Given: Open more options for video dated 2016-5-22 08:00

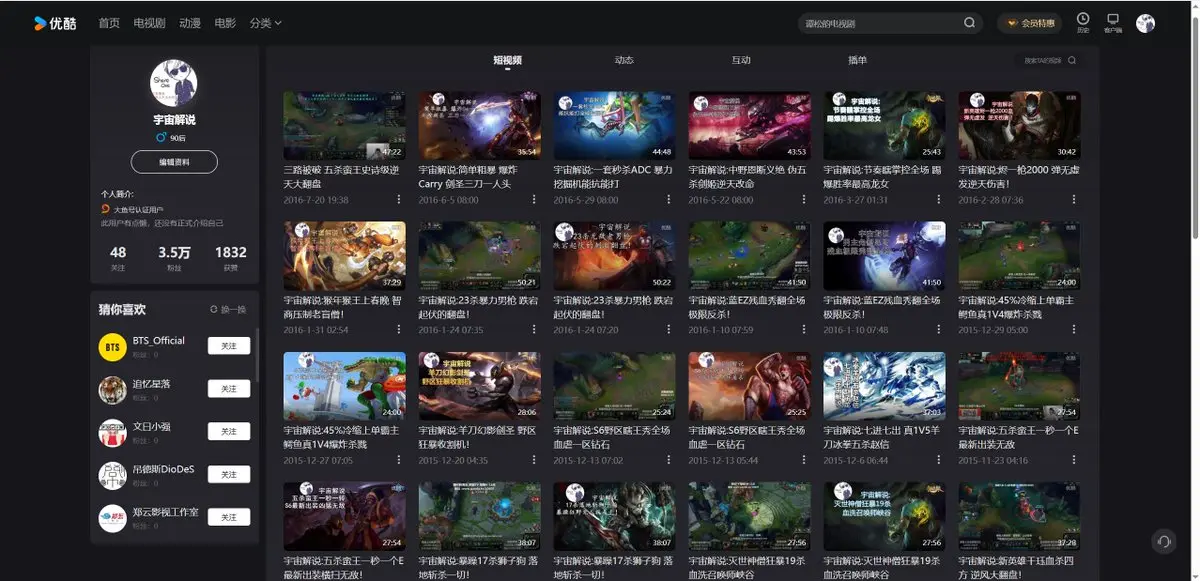Looking at the screenshot, I should click(803, 199).
